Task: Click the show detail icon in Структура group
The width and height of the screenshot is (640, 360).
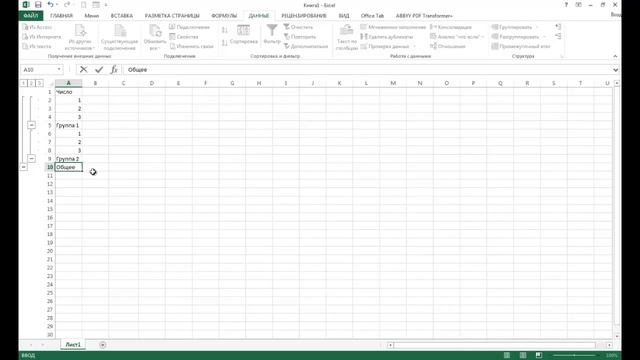Action: 558,27
